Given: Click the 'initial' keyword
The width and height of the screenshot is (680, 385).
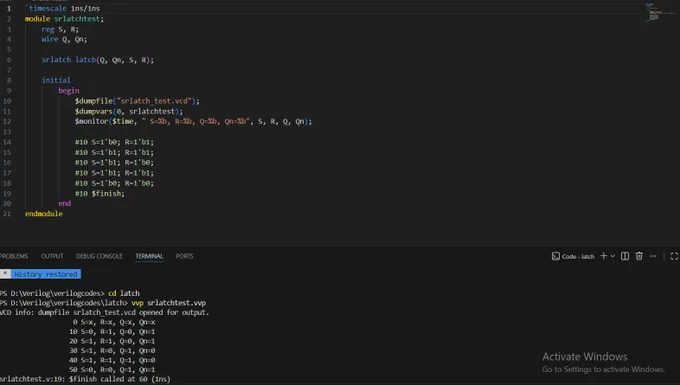Looking at the screenshot, I should (56, 80).
